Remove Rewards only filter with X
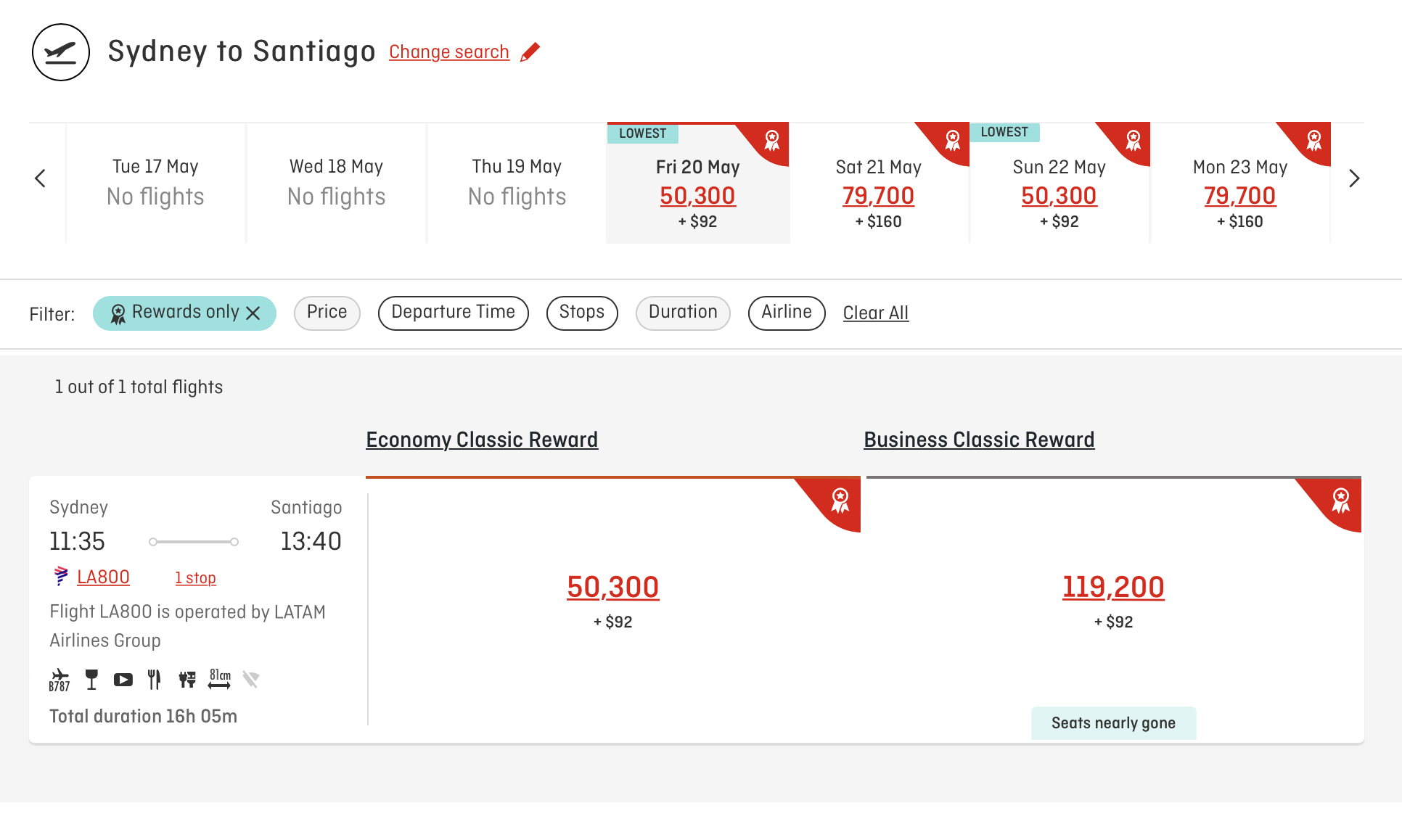The image size is (1402, 840). [253, 313]
